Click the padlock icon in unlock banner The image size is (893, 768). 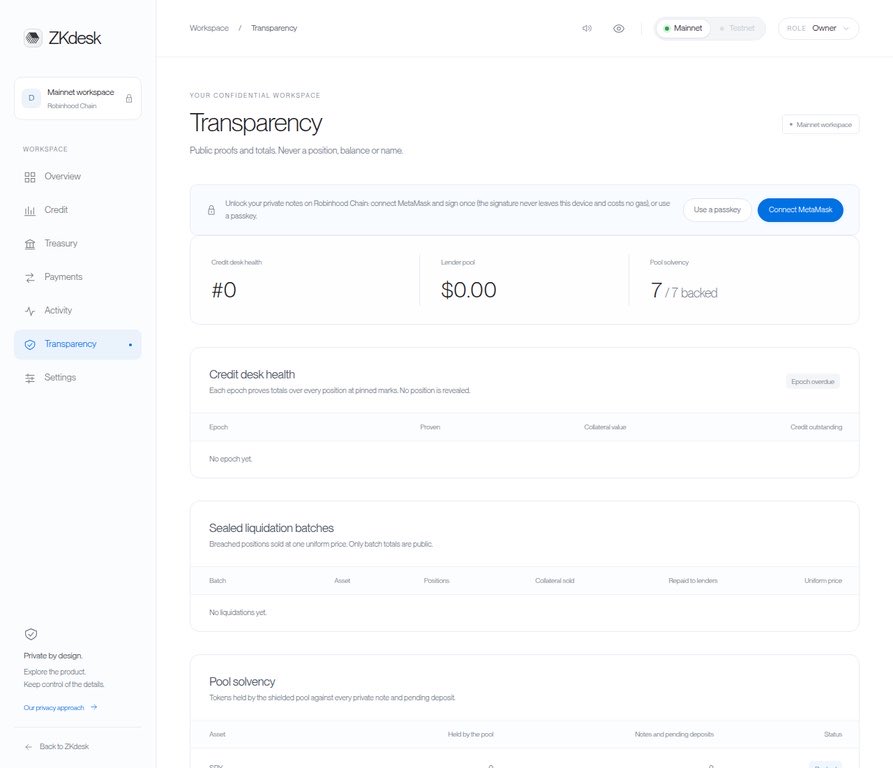[211, 210]
